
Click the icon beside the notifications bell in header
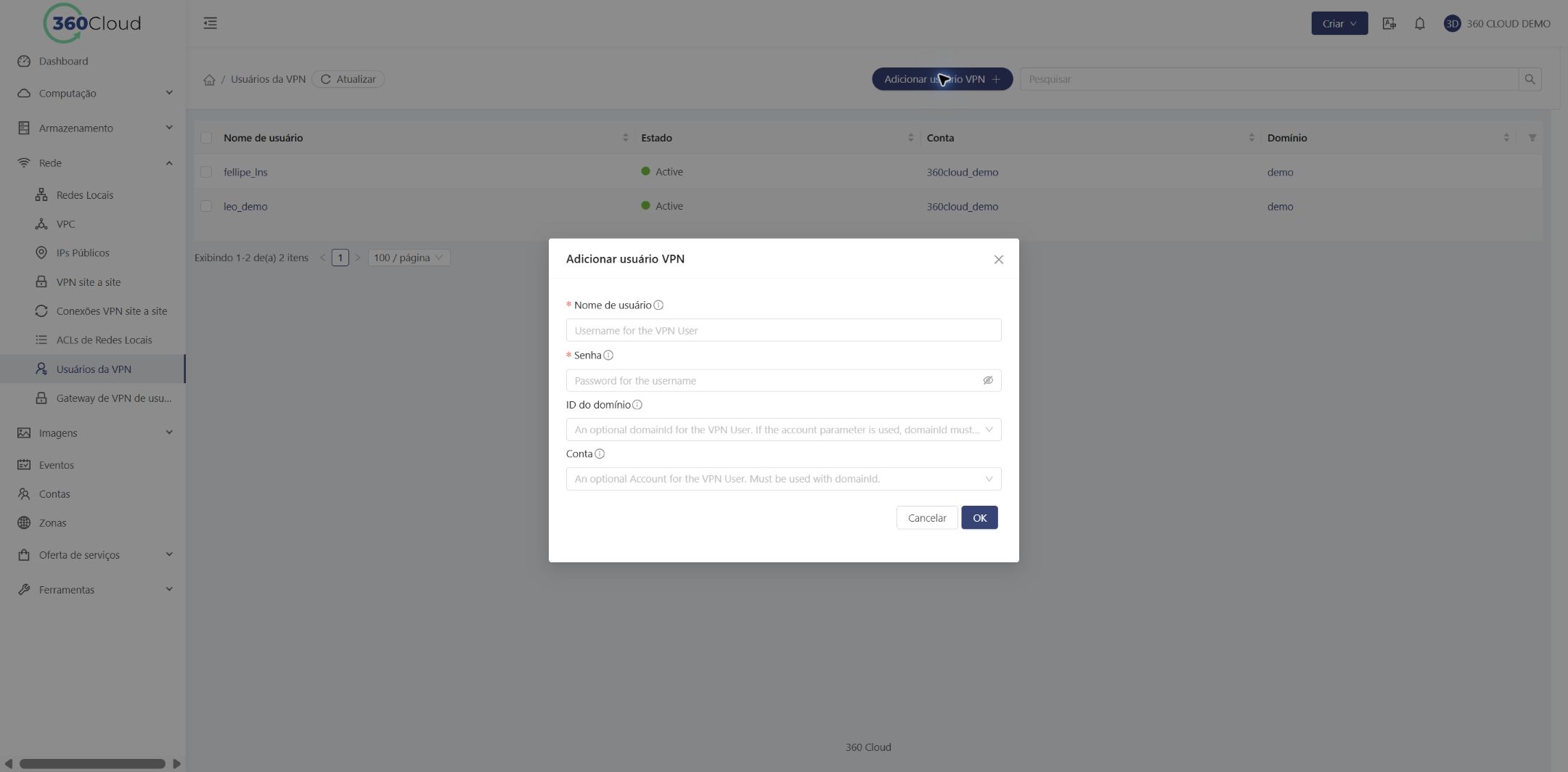[x=1389, y=23]
